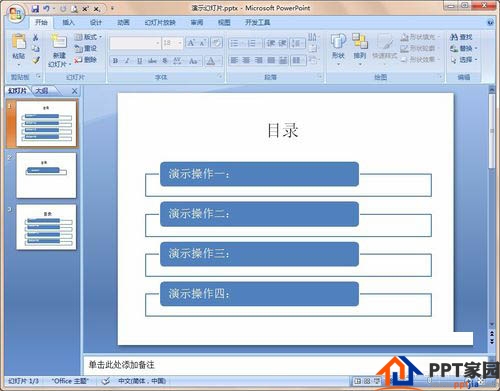
Task: Toggle bulleted list
Action: click(x=235, y=43)
